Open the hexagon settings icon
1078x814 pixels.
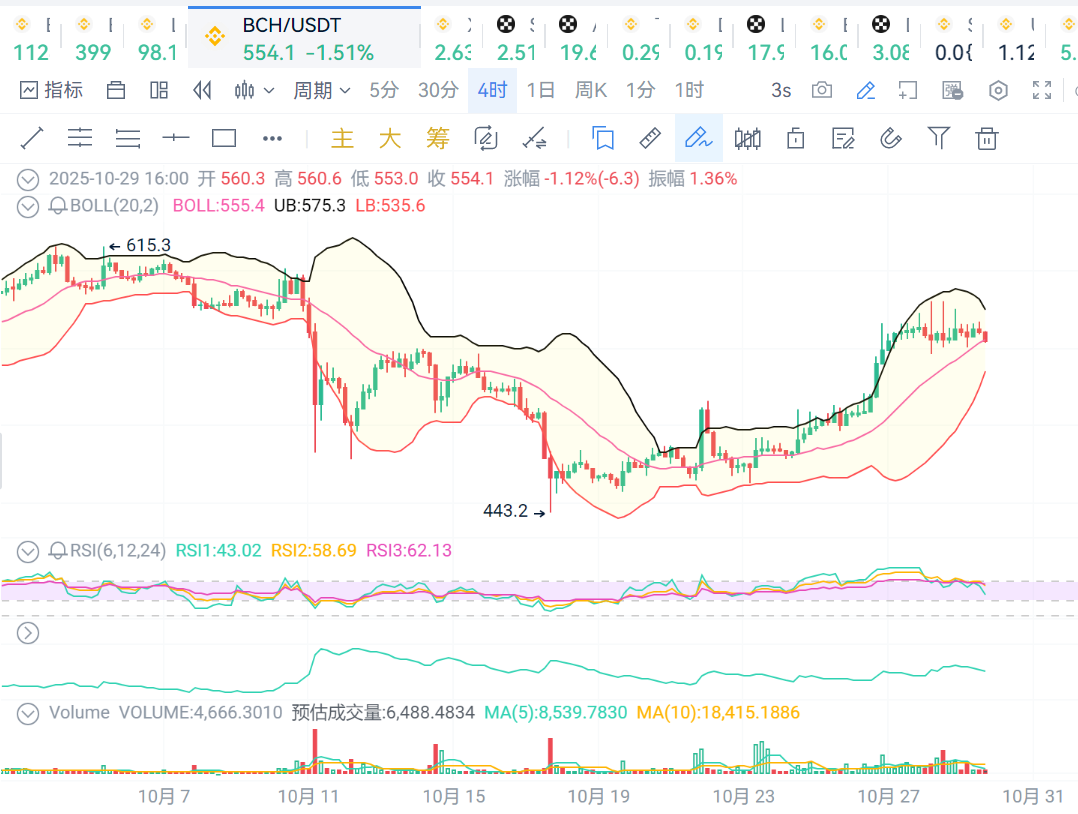[998, 90]
